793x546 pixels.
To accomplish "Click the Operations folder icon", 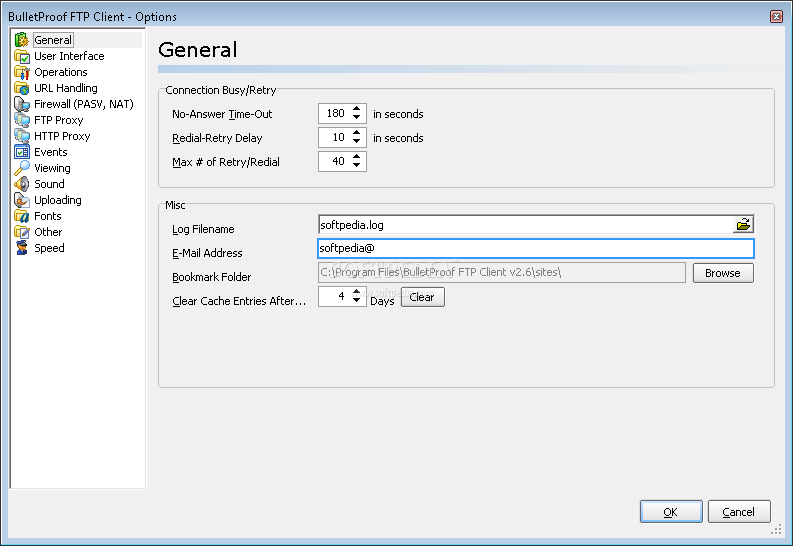I will 22,72.
